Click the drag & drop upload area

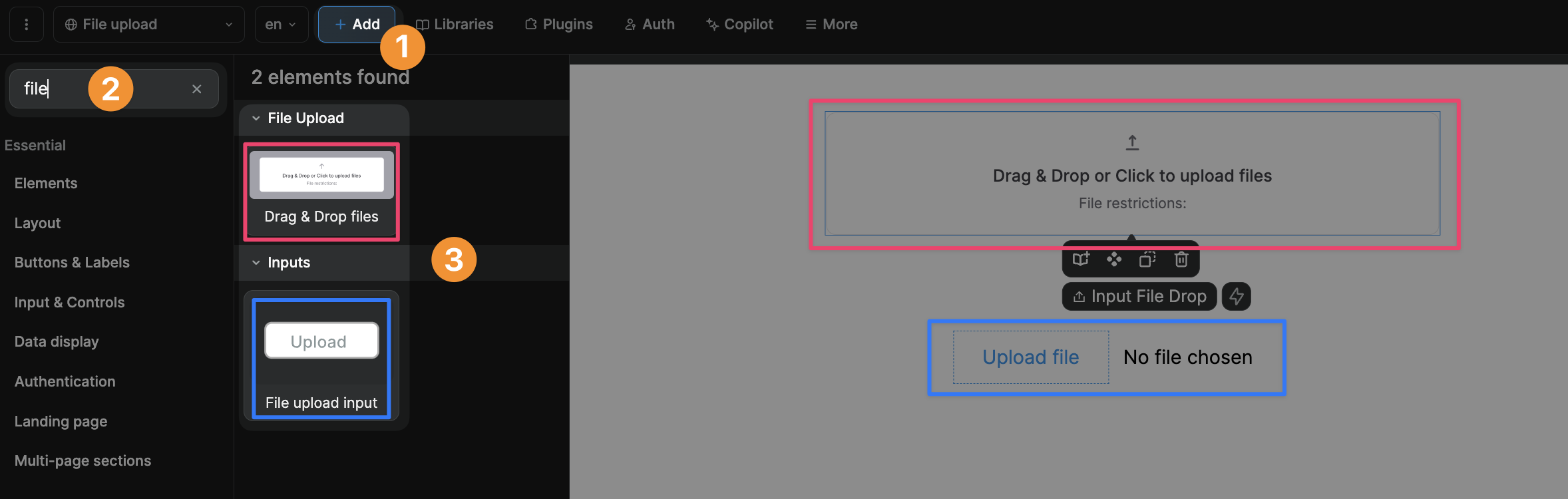tap(1132, 173)
